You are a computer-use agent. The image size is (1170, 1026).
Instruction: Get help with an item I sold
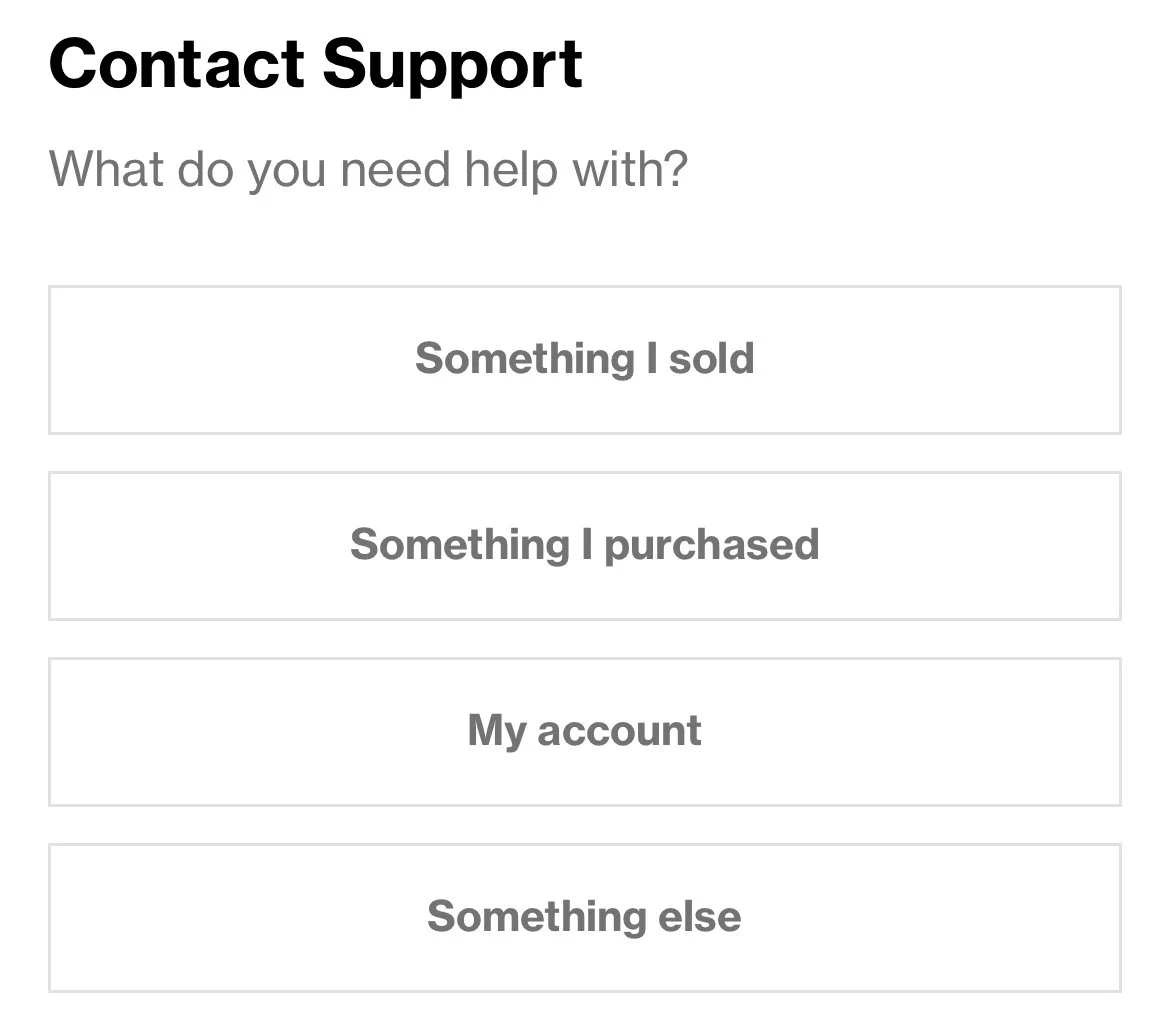[585, 360]
